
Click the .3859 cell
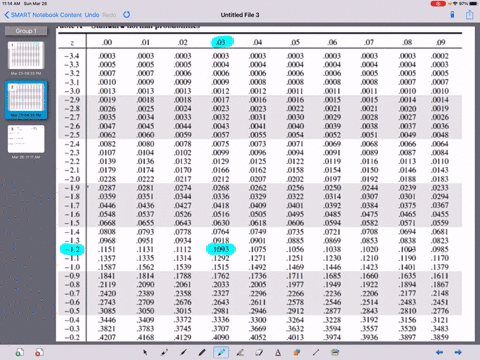(440, 337)
